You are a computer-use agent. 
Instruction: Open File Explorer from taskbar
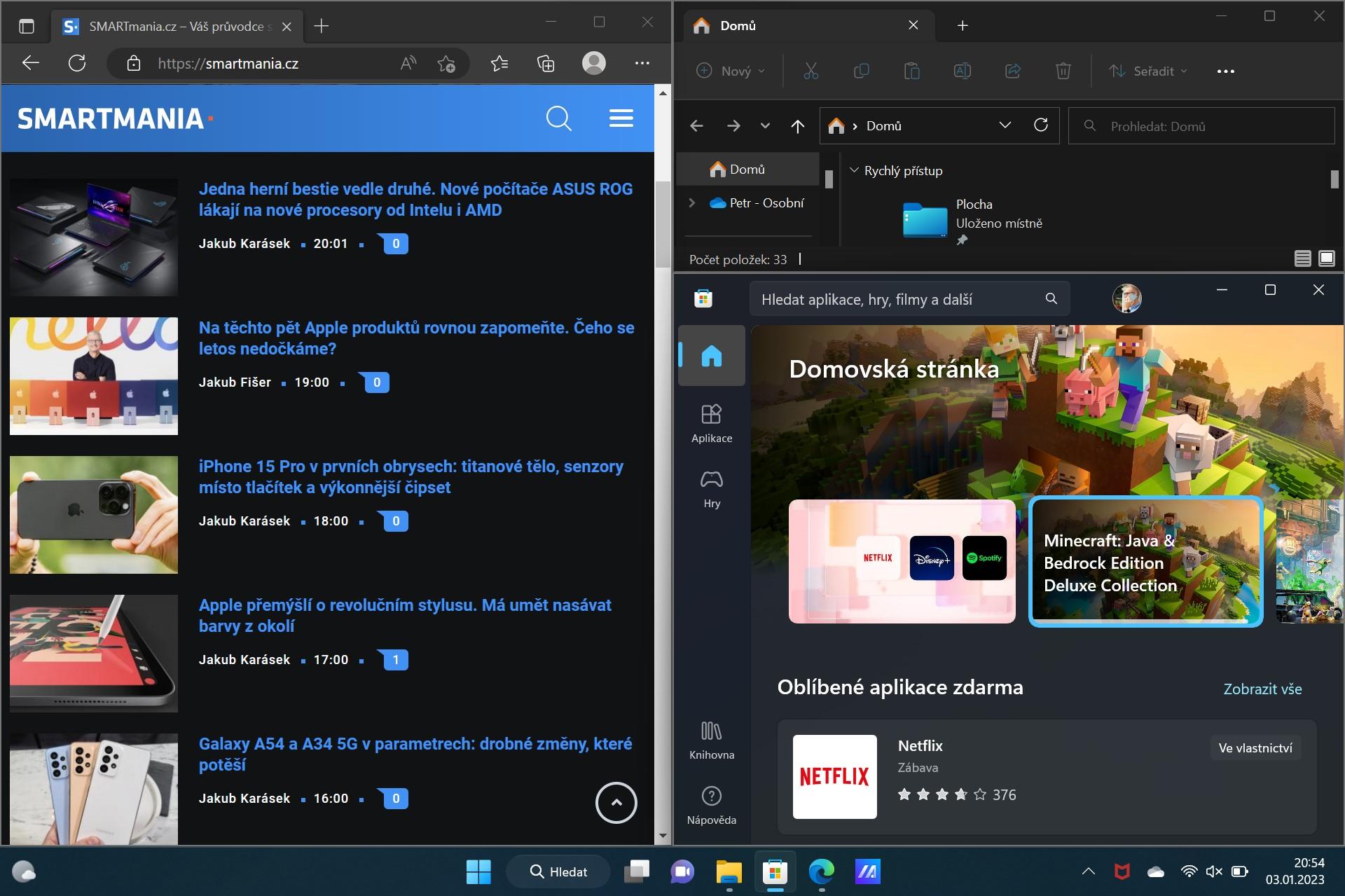729,871
